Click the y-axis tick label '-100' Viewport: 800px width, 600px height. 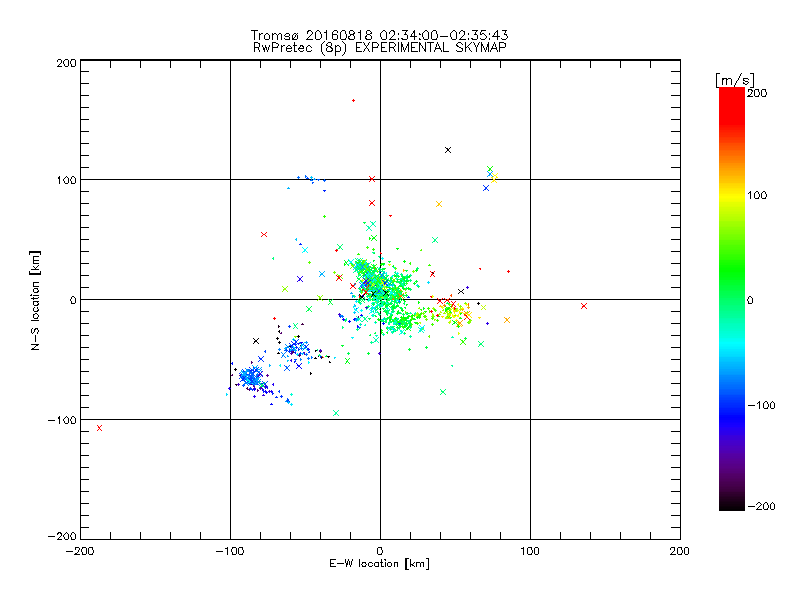62,420
